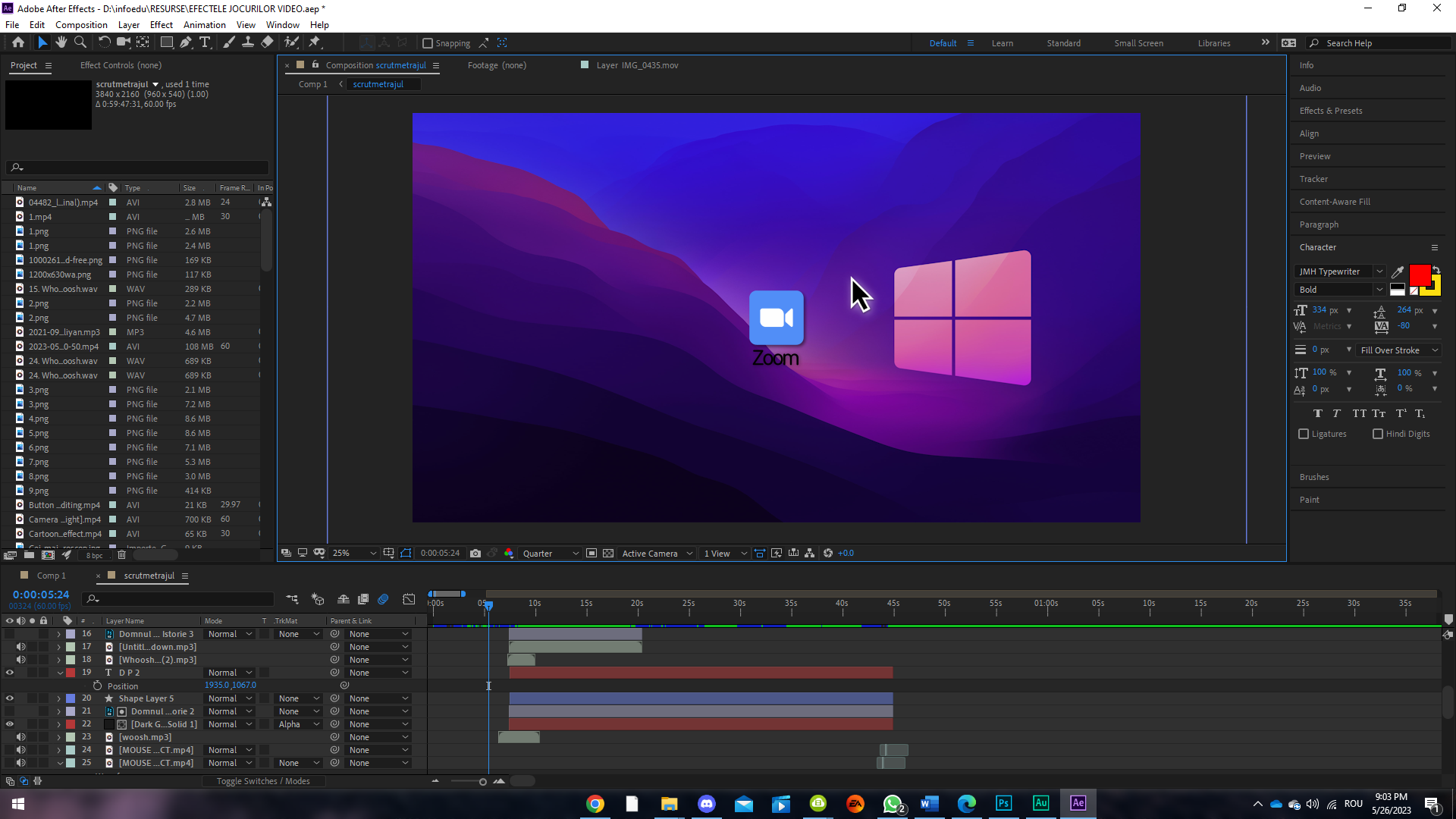
Task: Toggle Position stopwatch for D P 2
Action: pyautogui.click(x=97, y=686)
